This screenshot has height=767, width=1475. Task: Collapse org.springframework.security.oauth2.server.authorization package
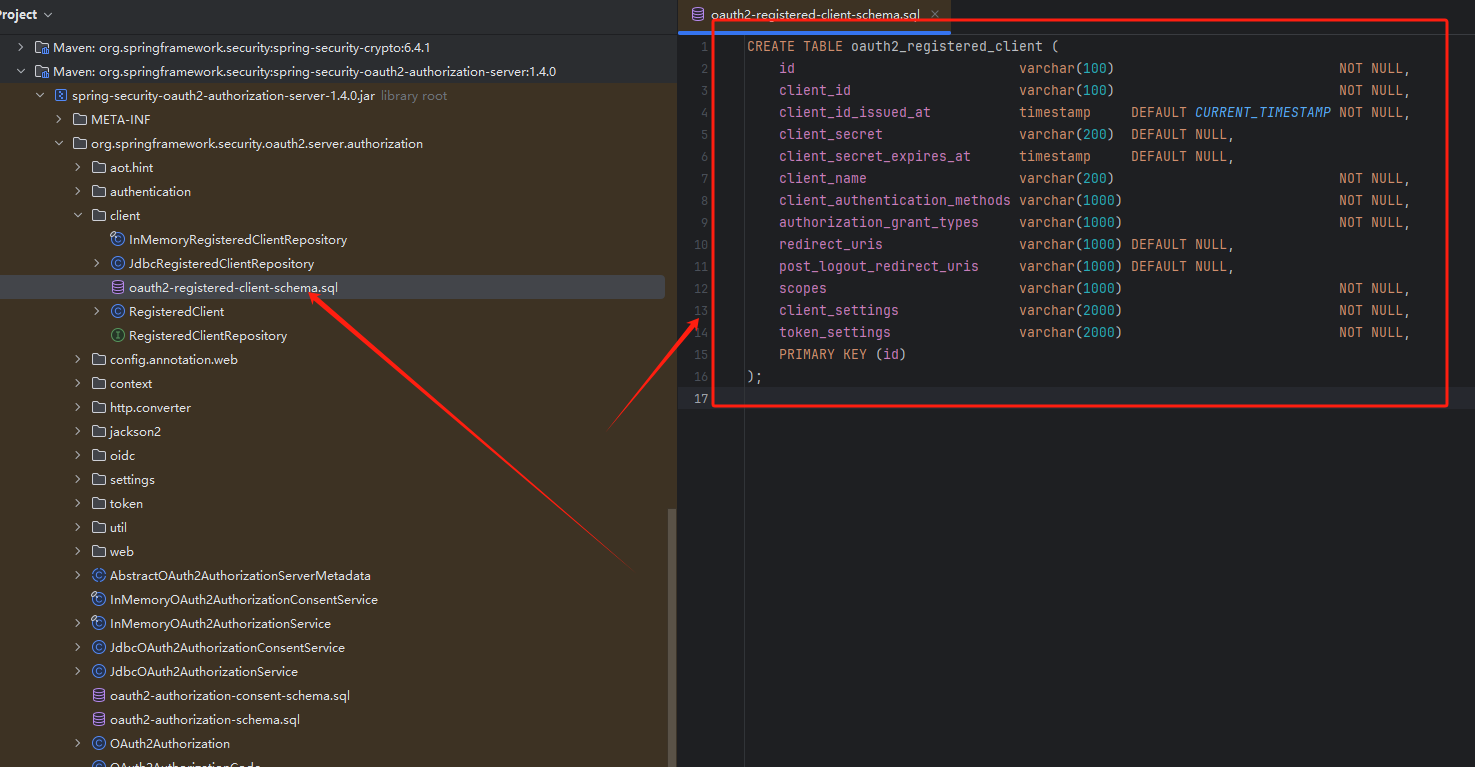coord(59,143)
